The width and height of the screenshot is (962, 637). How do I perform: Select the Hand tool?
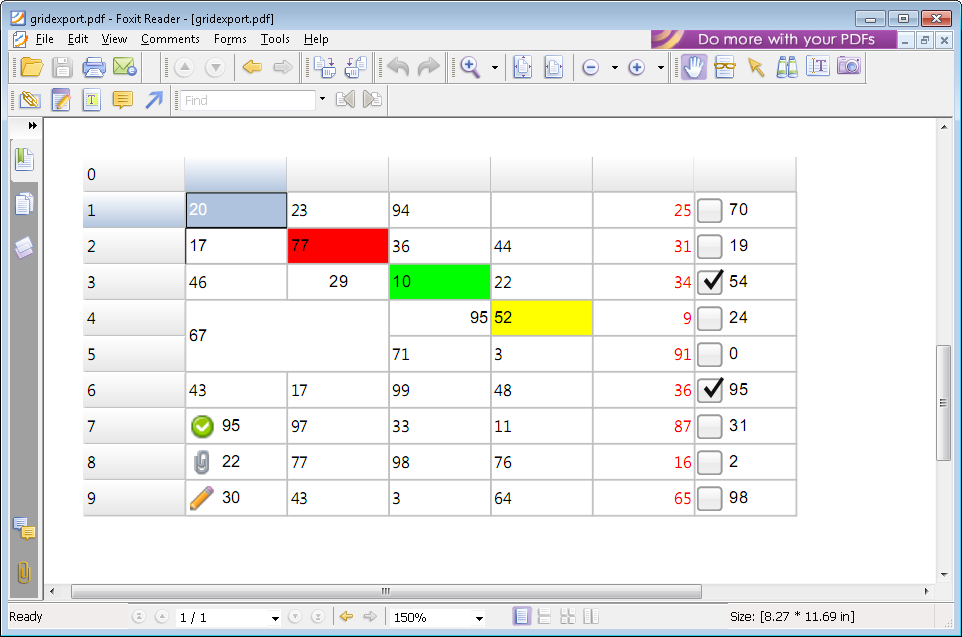pyautogui.click(x=693, y=67)
